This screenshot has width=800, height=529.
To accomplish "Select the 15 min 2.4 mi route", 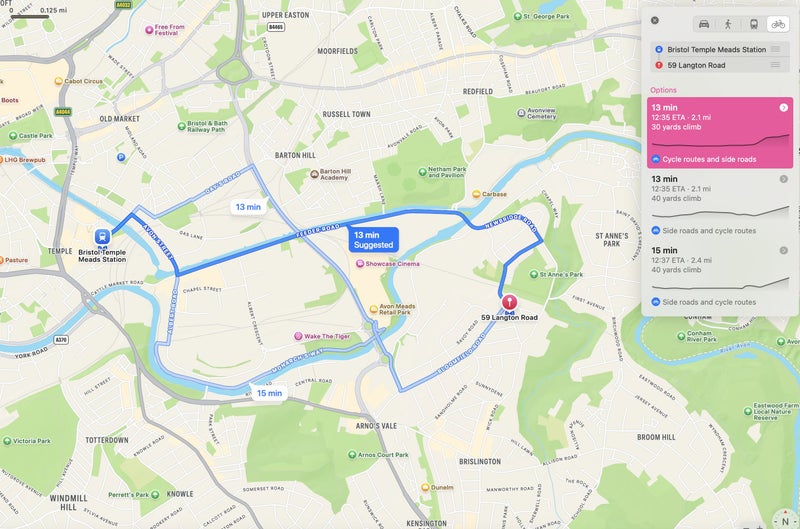I will click(x=719, y=276).
